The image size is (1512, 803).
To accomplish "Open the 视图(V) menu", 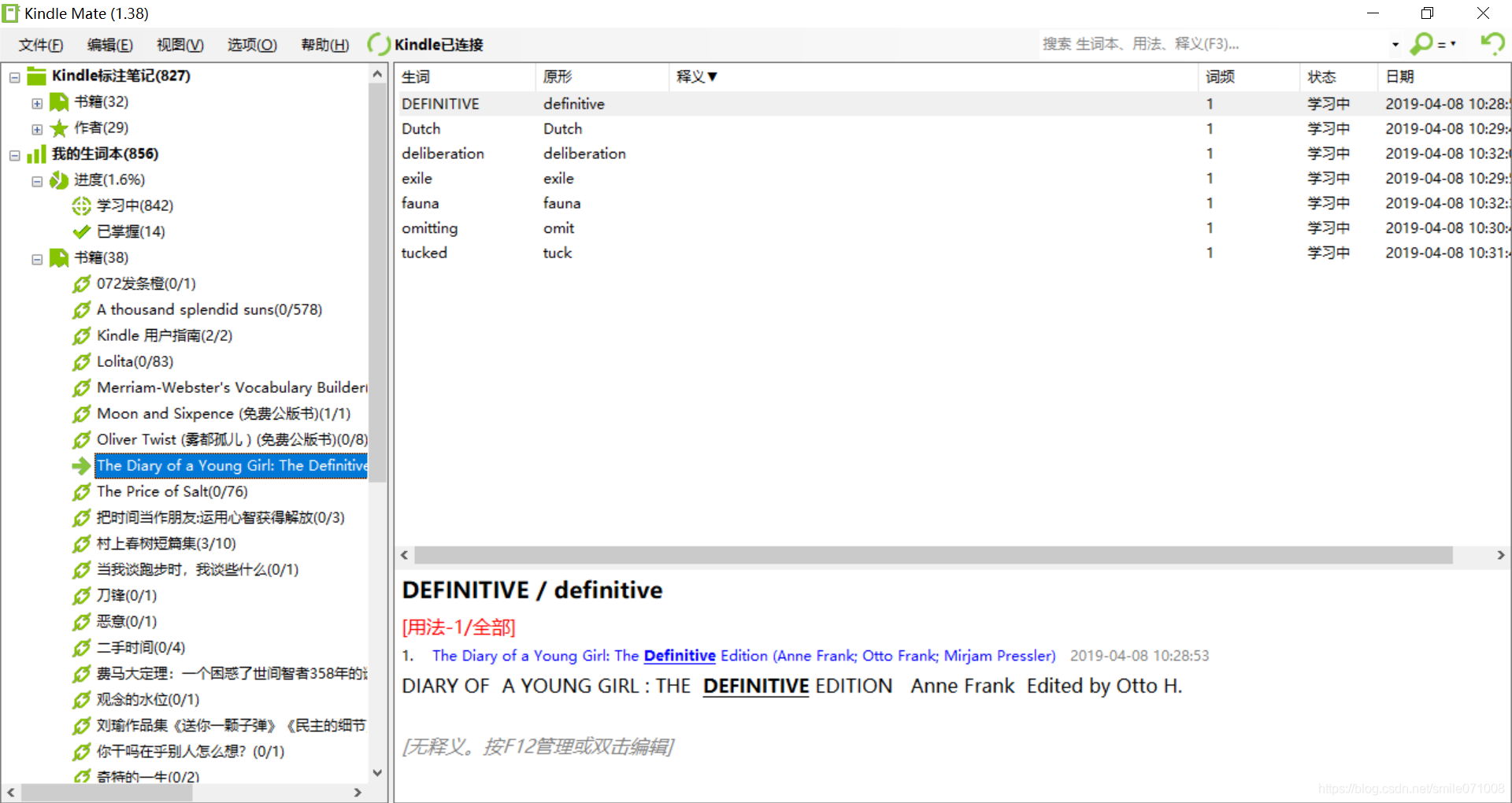I will 180,45.
